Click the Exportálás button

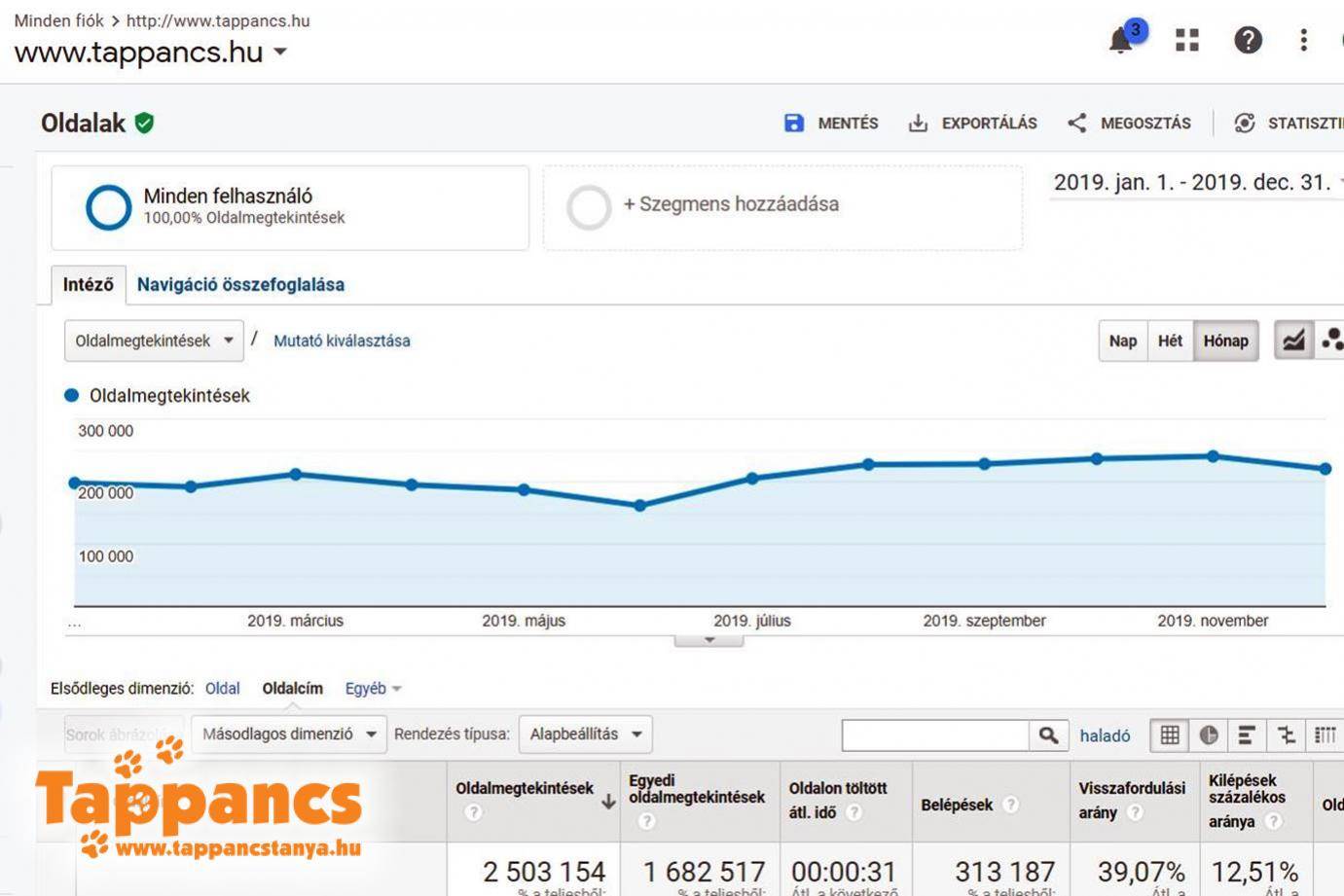point(972,124)
